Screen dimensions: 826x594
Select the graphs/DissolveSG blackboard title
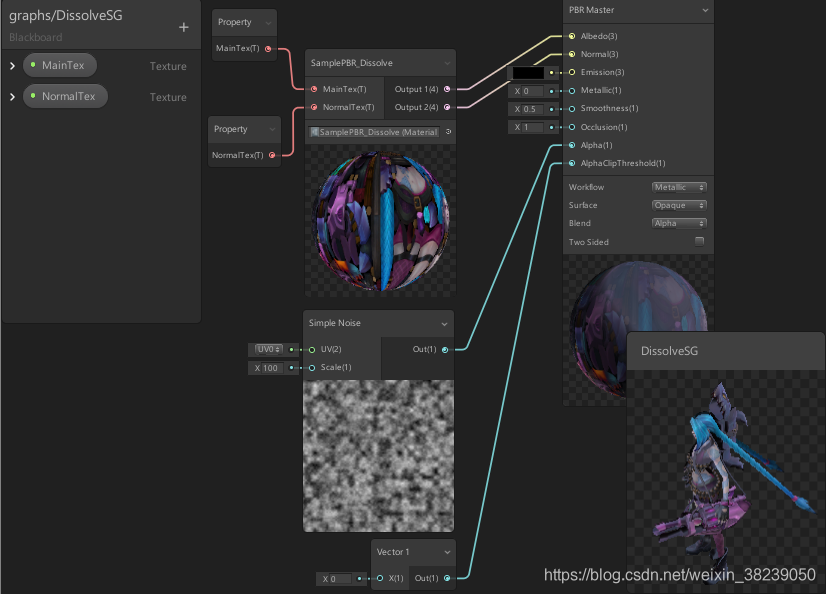[x=66, y=16]
